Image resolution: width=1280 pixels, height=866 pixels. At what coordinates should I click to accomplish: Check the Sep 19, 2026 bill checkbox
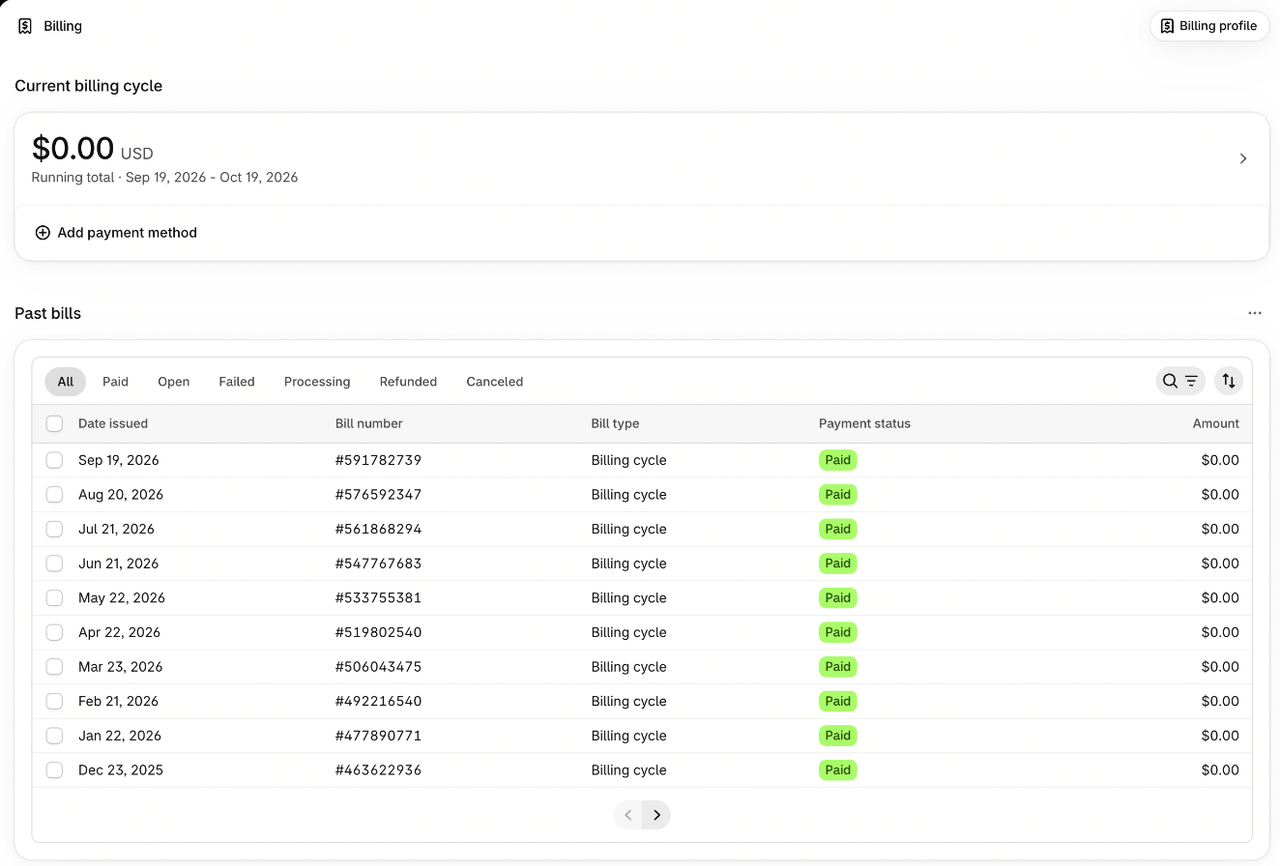point(54,460)
